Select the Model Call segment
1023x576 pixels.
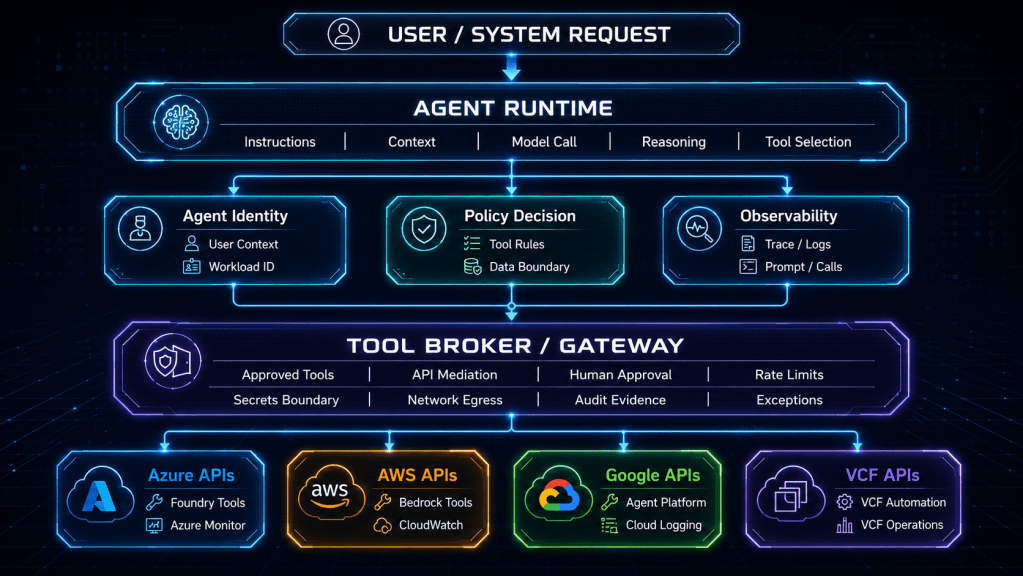click(544, 142)
